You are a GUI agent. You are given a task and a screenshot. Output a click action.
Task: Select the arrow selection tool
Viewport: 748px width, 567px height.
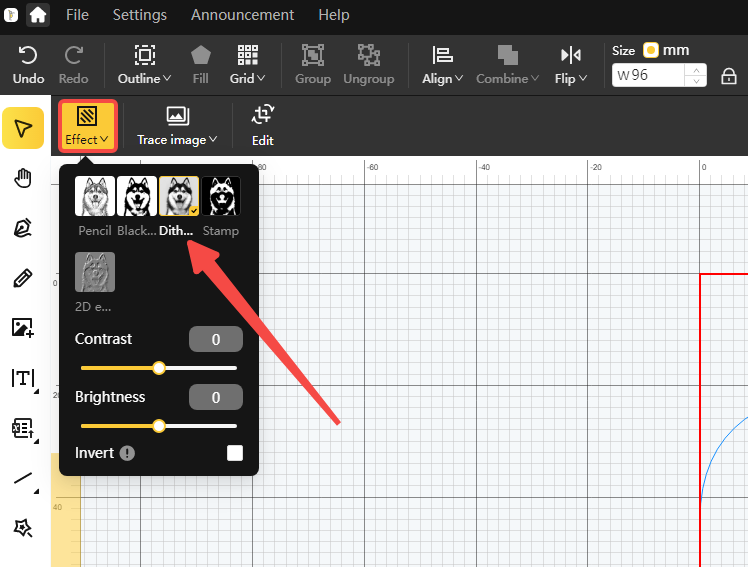[x=23, y=128]
